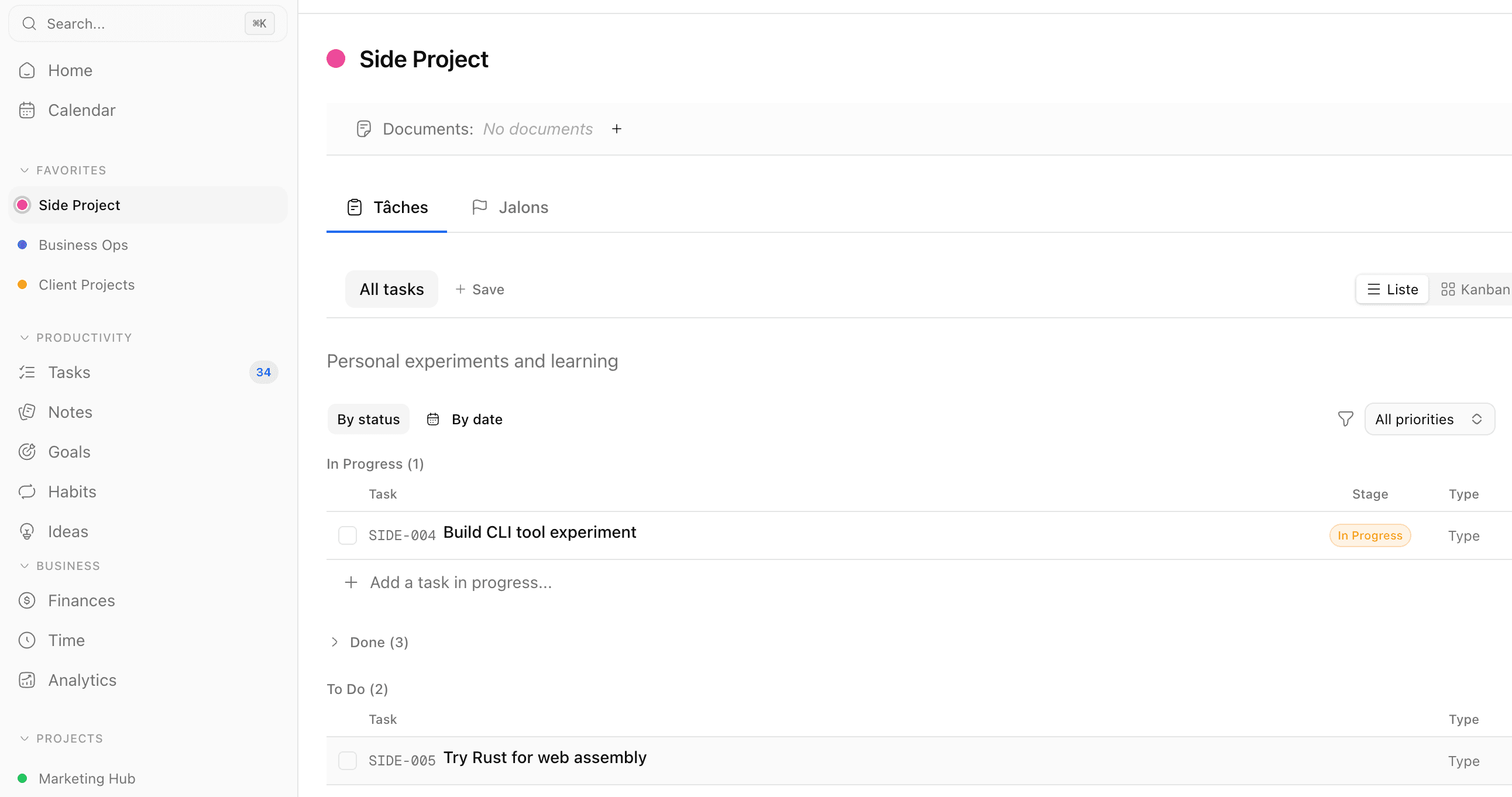Image resolution: width=1512 pixels, height=797 pixels.
Task: Open the Habits section
Action: click(71, 491)
